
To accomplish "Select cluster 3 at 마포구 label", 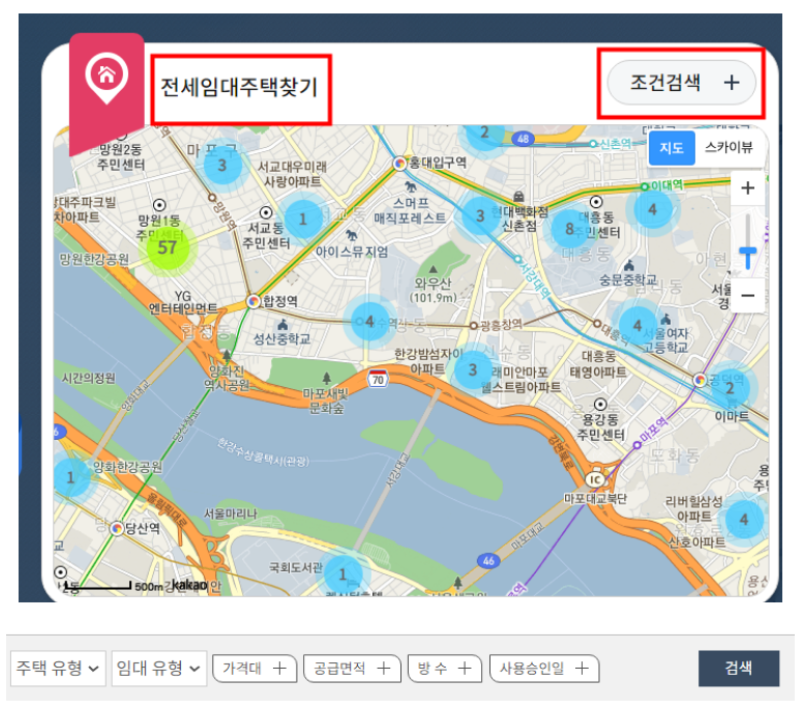I will click(222, 165).
